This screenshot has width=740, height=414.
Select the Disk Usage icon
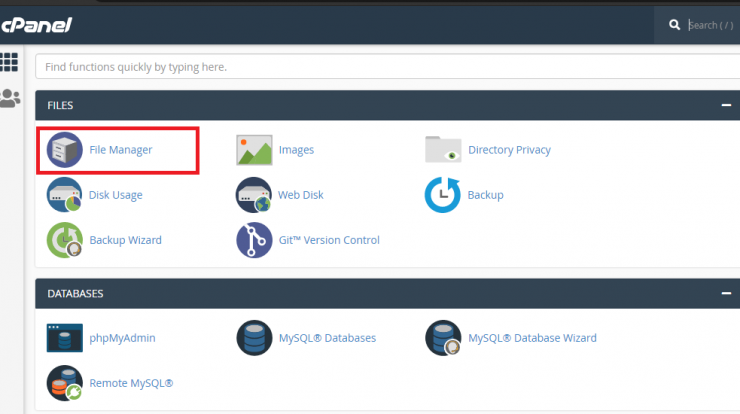click(65, 195)
